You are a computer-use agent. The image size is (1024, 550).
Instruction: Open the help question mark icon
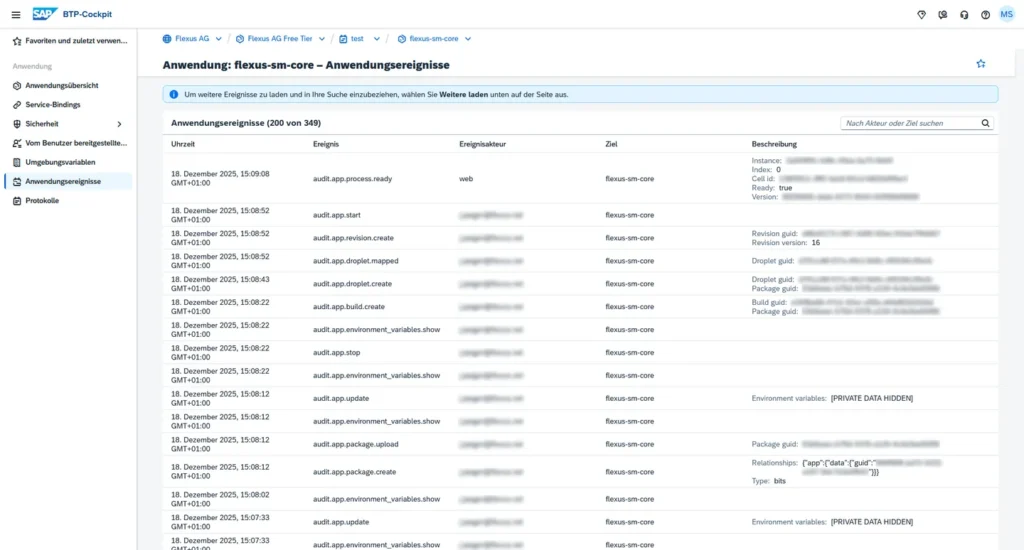coord(985,14)
